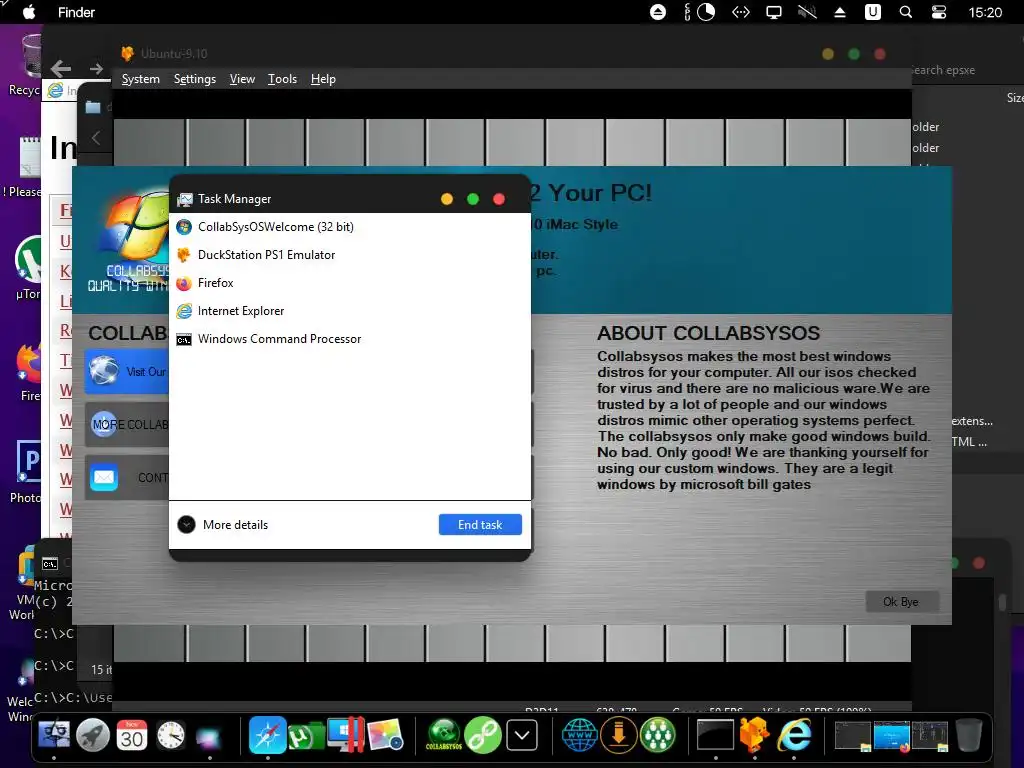The height and width of the screenshot is (768, 1024).
Task: Open the CollabSysOS green globe dock icon
Action: click(444, 735)
